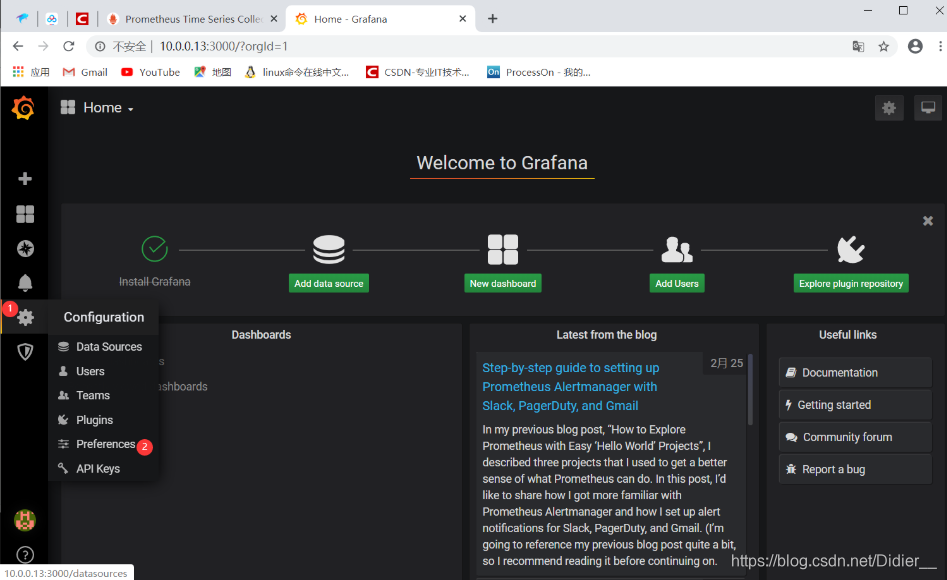Viewport: 947px width, 580px height.
Task: Open the CSDN bookmark
Action: (x=417, y=72)
